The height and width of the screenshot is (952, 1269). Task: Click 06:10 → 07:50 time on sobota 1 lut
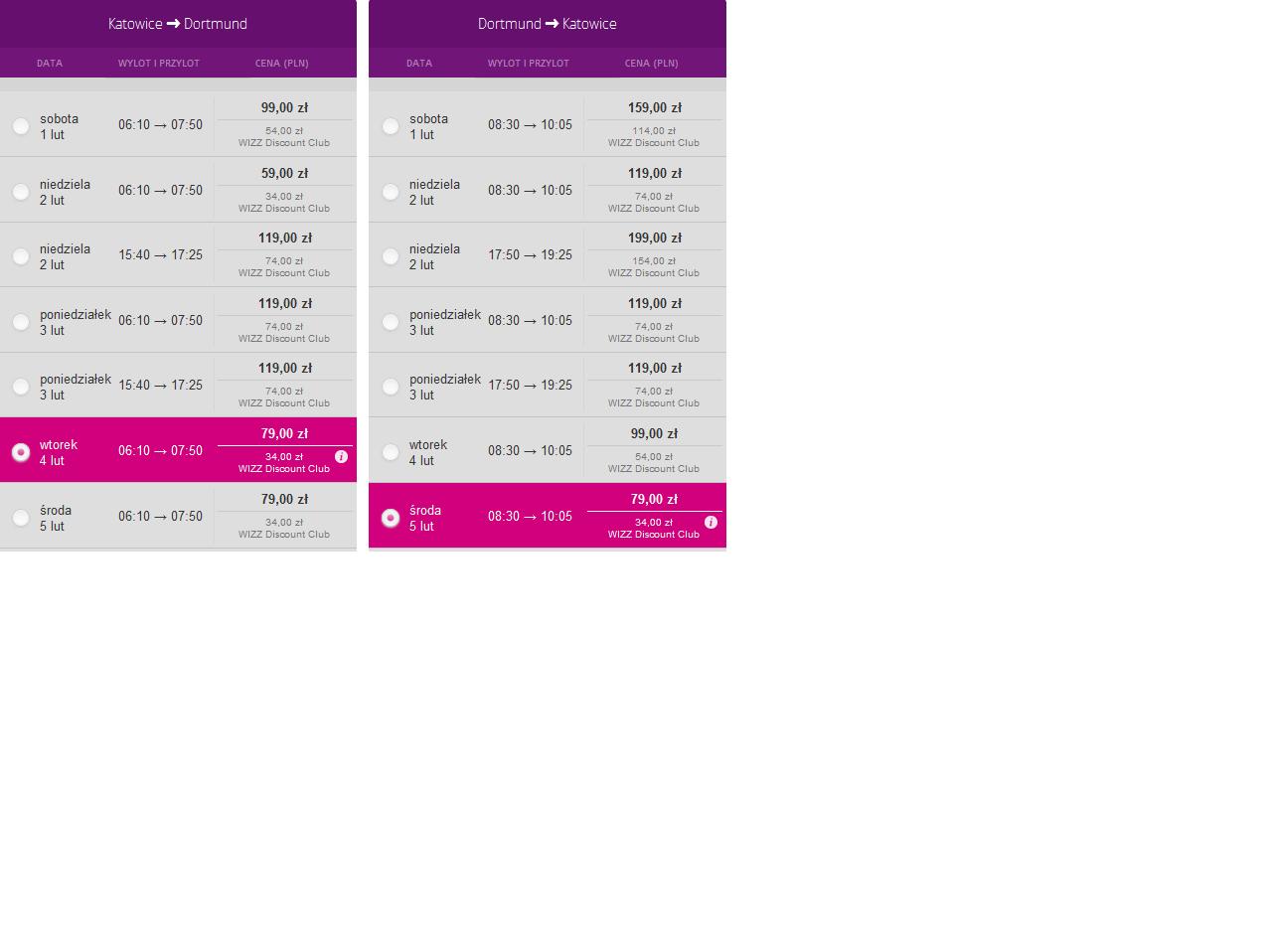(x=160, y=125)
